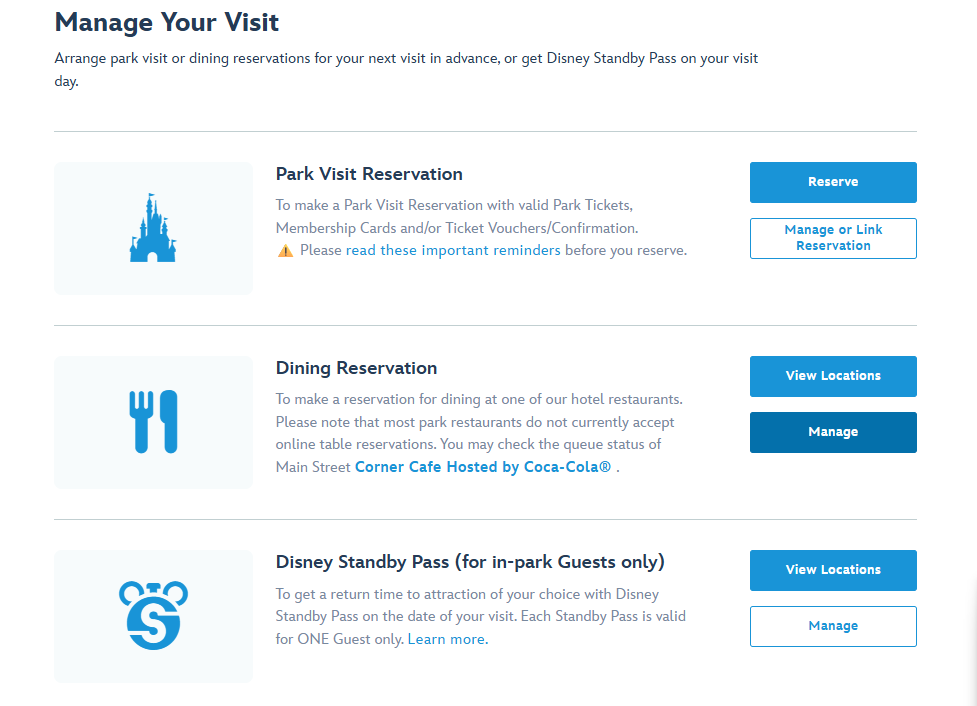
Task: Follow the Corner Cafe Hosted by Coca-Cola link
Action: coord(483,467)
